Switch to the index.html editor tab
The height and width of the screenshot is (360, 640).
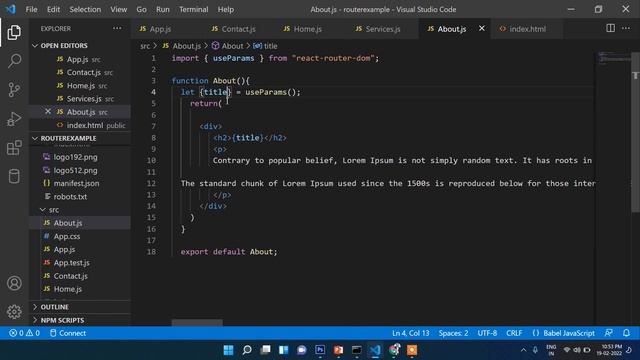point(527,29)
